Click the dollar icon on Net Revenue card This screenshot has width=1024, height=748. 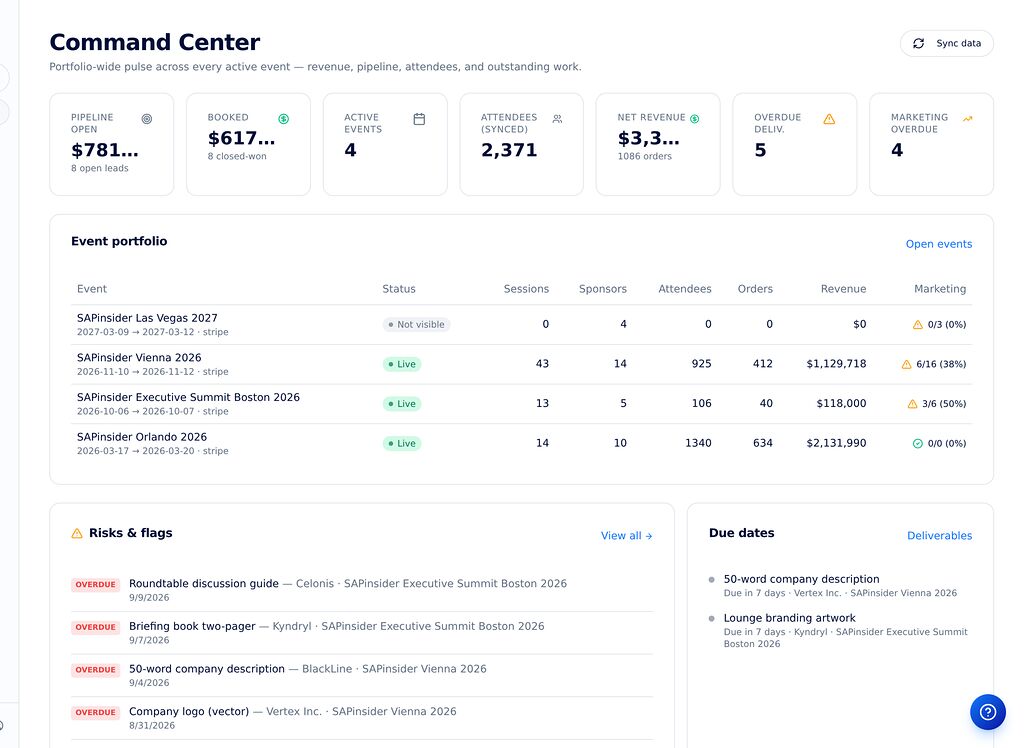click(695, 119)
